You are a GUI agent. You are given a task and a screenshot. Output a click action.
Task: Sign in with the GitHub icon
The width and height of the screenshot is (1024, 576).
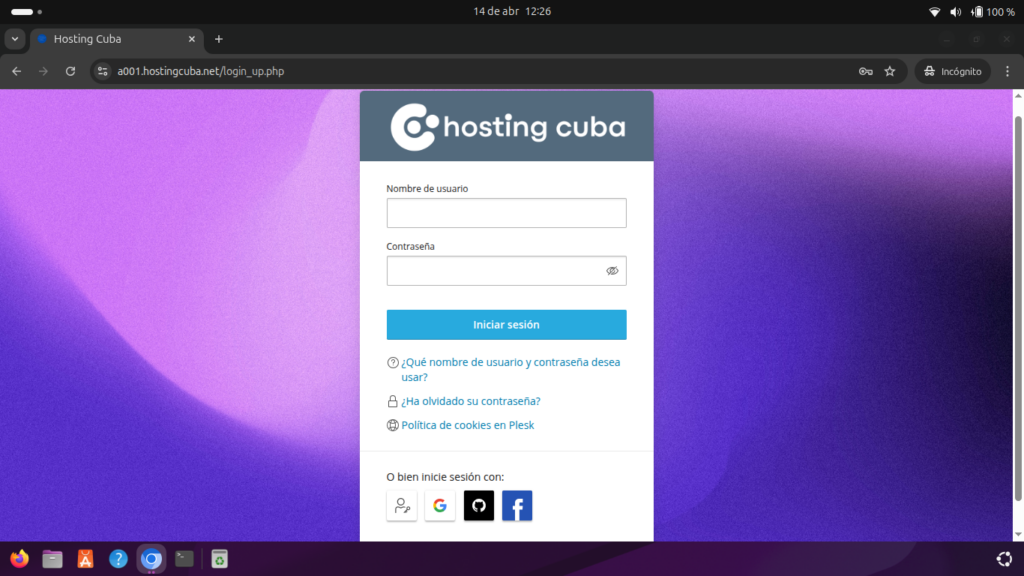click(x=478, y=506)
